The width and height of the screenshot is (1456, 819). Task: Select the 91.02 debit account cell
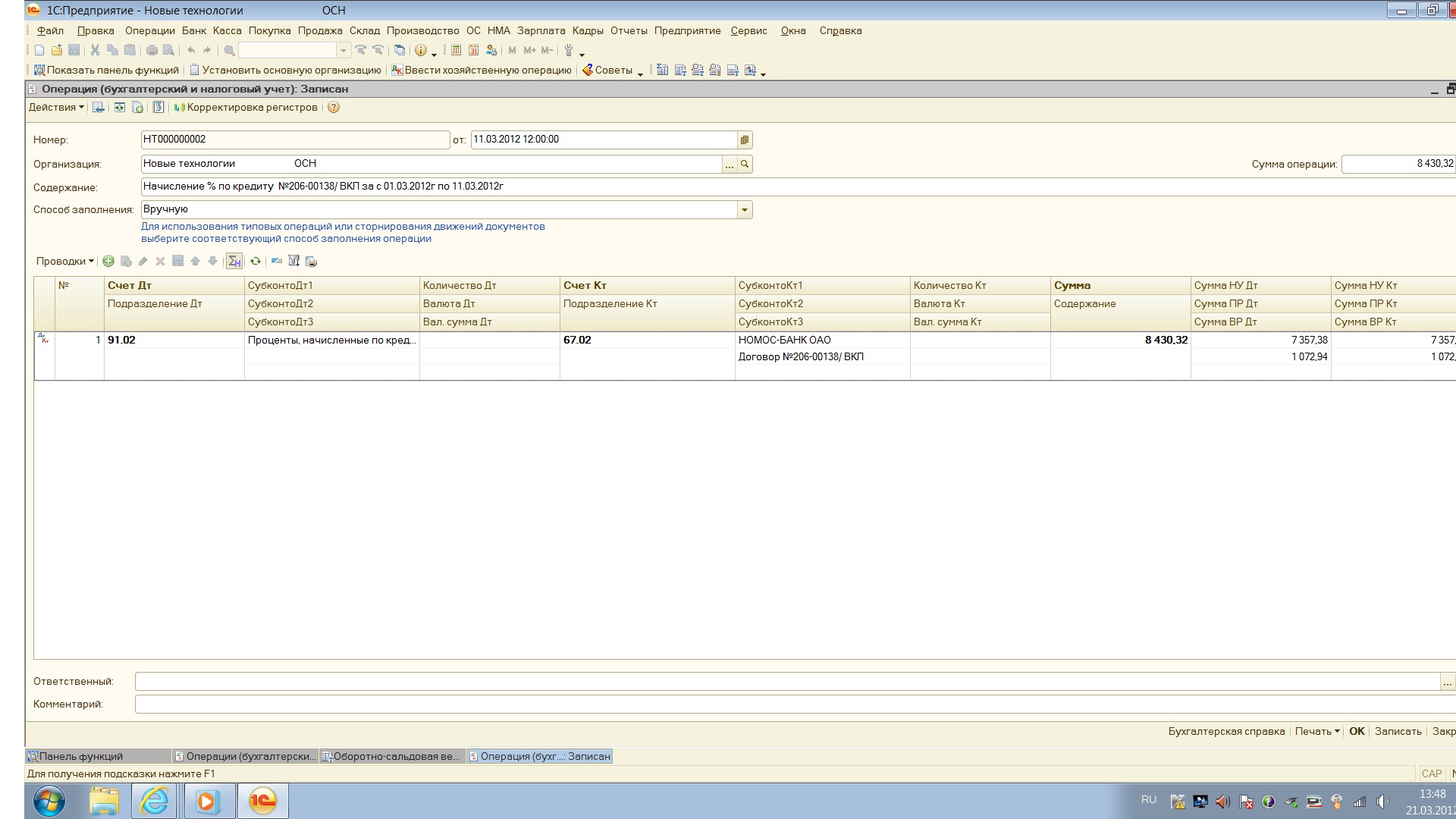173,340
